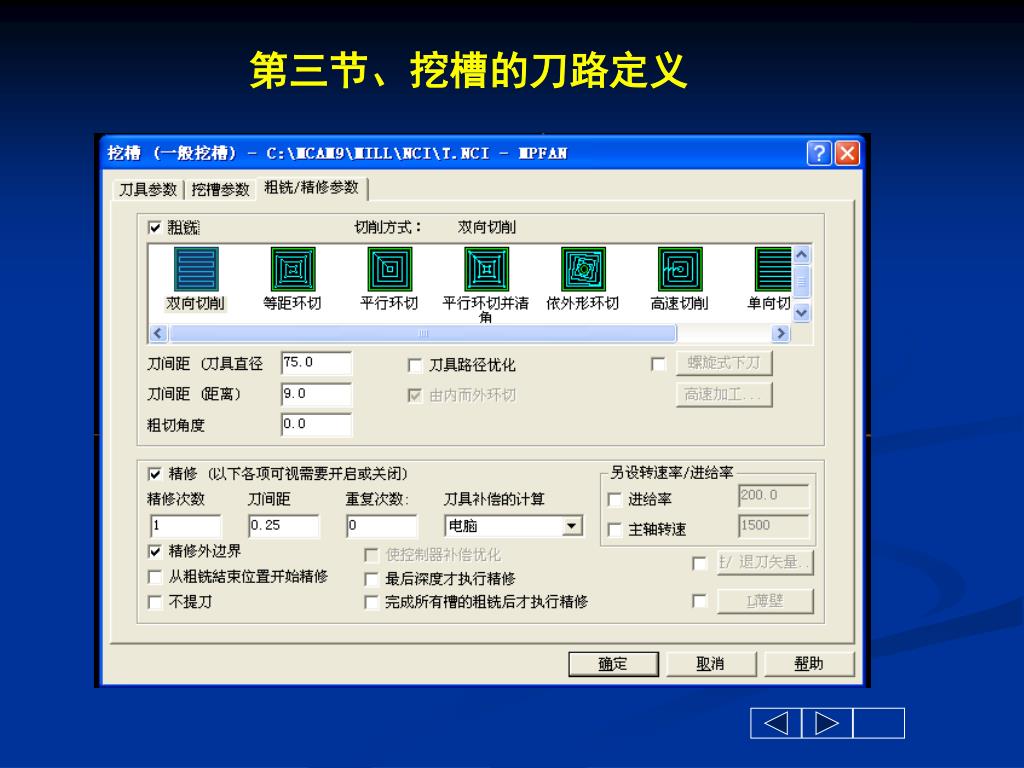Click the vertical scrollbar thumb in cutting list
Image resolution: width=1024 pixels, height=768 pixels.
click(802, 281)
